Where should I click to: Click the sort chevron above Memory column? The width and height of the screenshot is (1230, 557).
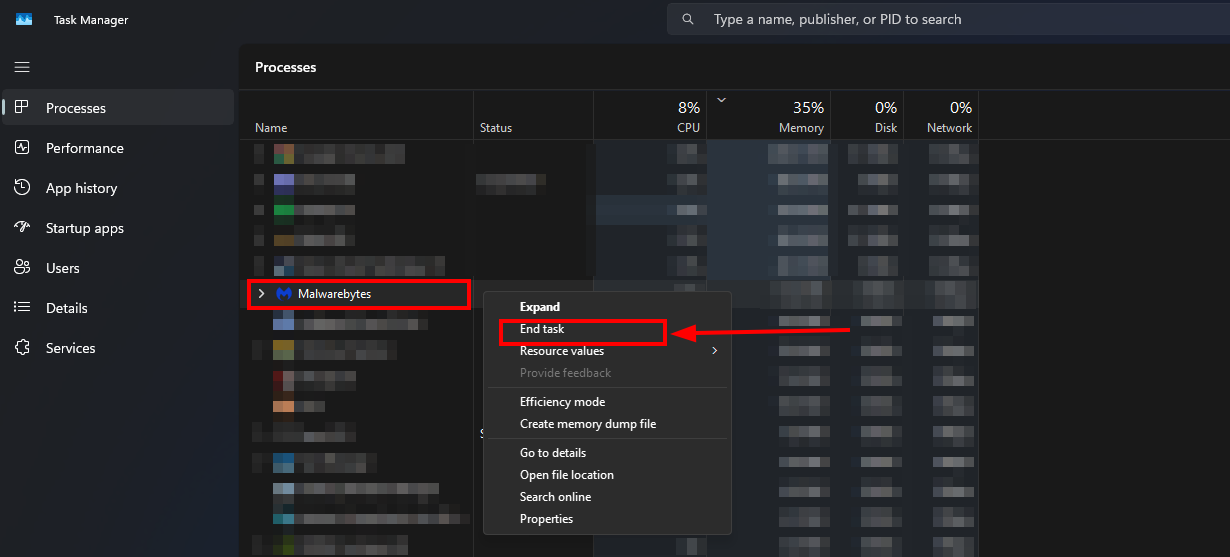point(721,100)
